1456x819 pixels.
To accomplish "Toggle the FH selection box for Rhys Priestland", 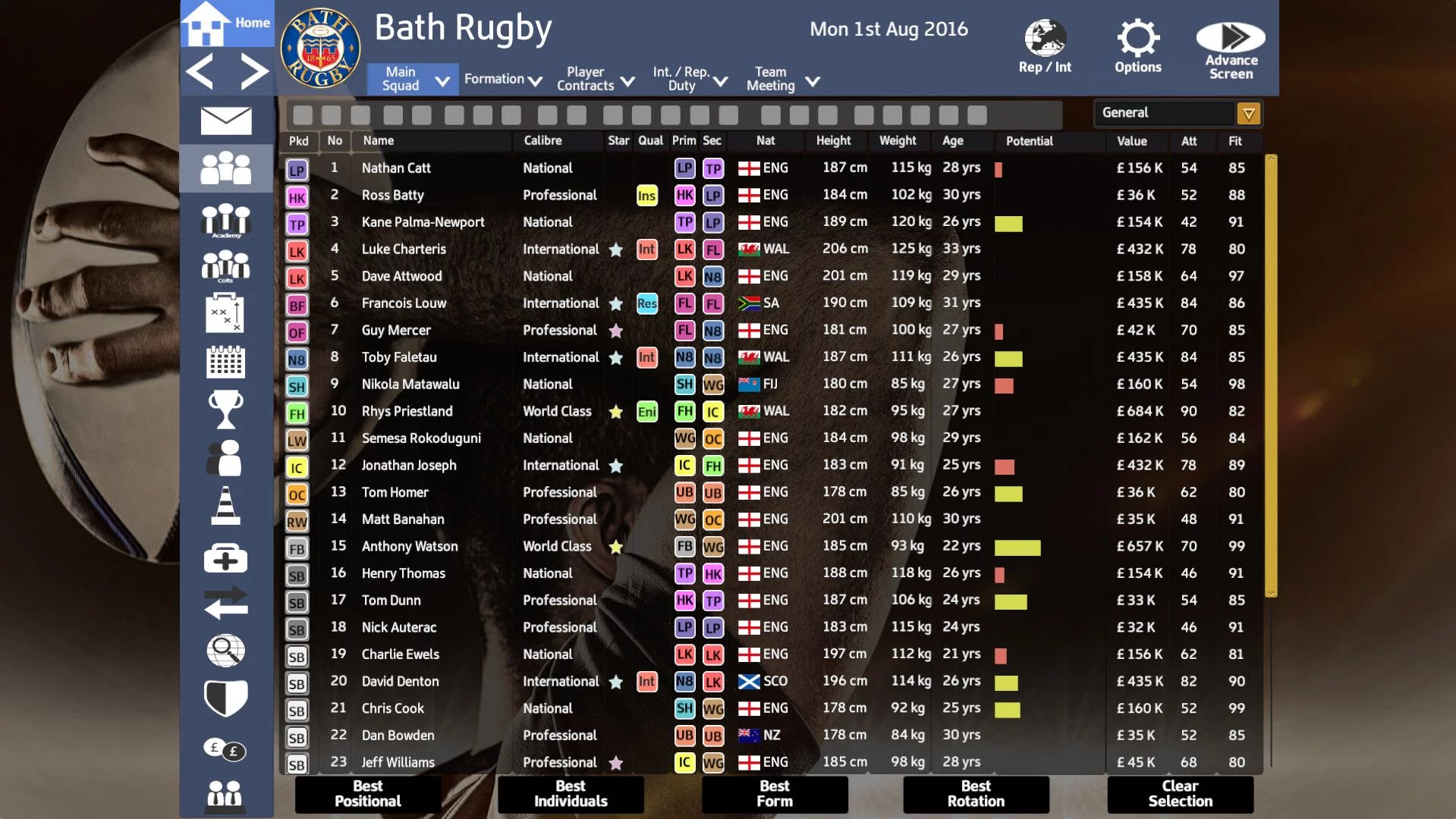I will tap(297, 413).
